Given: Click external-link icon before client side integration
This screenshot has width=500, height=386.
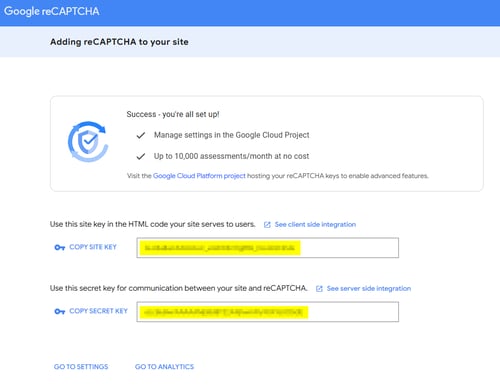Looking at the screenshot, I should (267, 225).
